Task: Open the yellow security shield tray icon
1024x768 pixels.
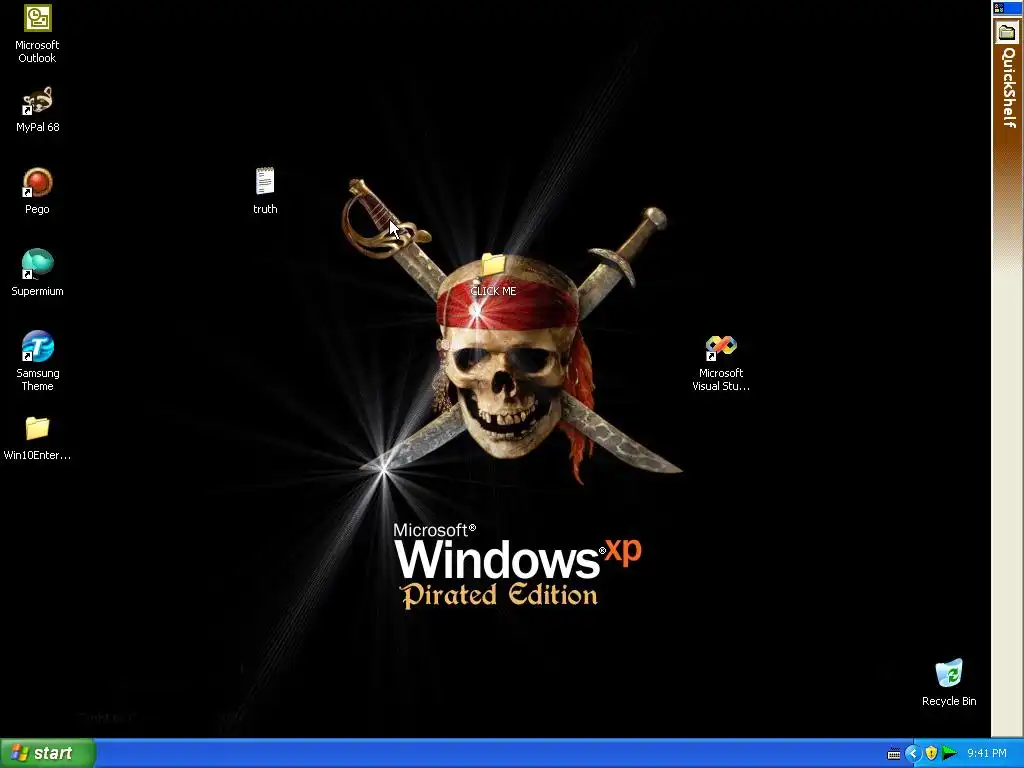Action: [931, 753]
